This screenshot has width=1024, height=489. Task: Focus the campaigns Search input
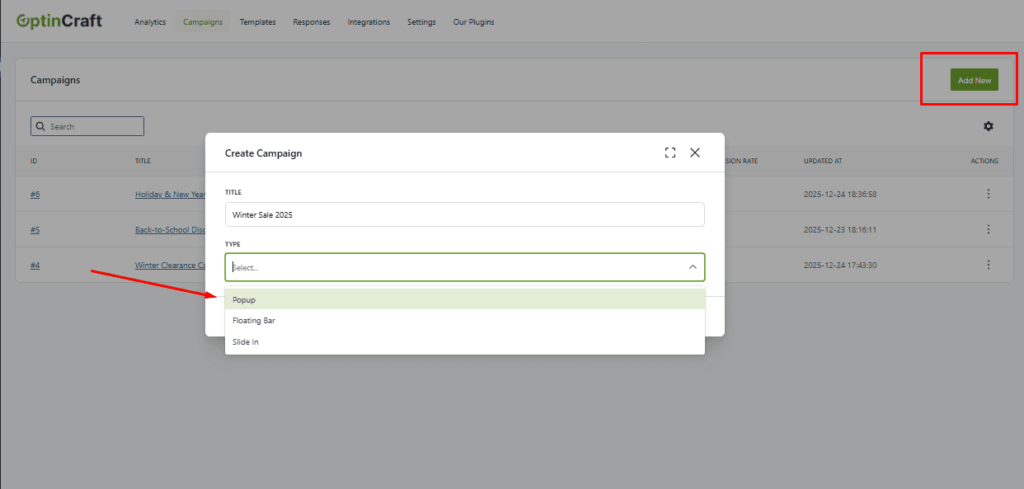point(94,127)
